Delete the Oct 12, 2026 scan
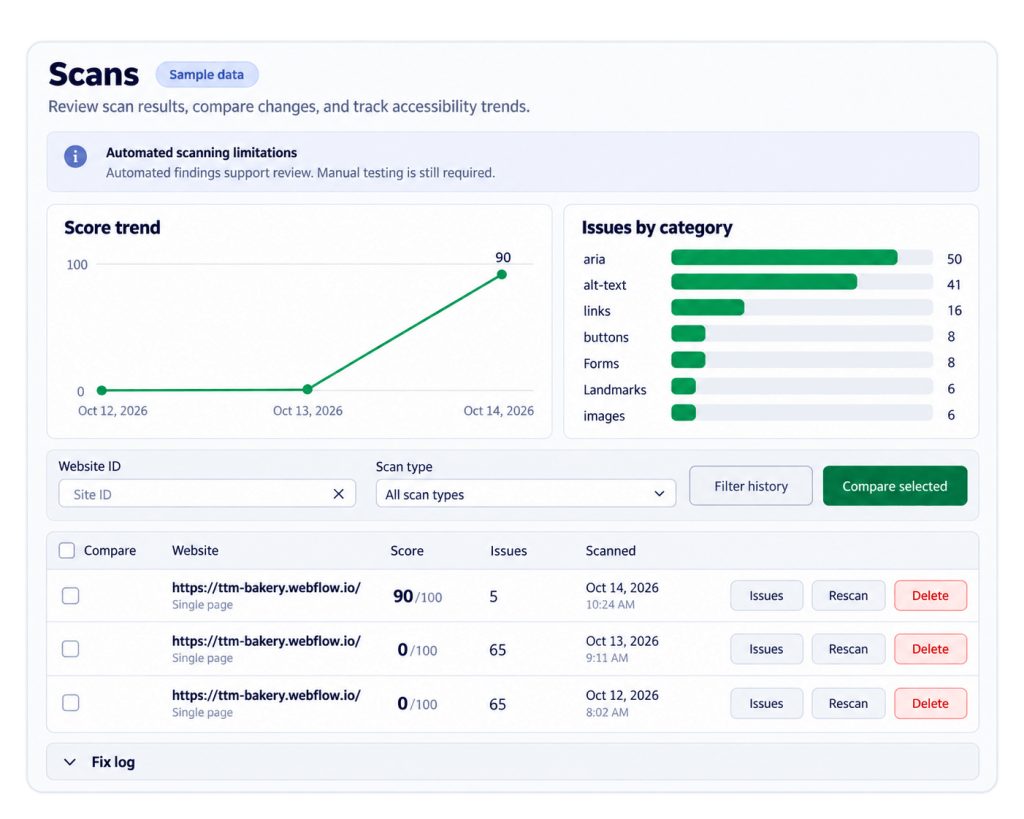This screenshot has height=819, width=1024. [x=930, y=703]
